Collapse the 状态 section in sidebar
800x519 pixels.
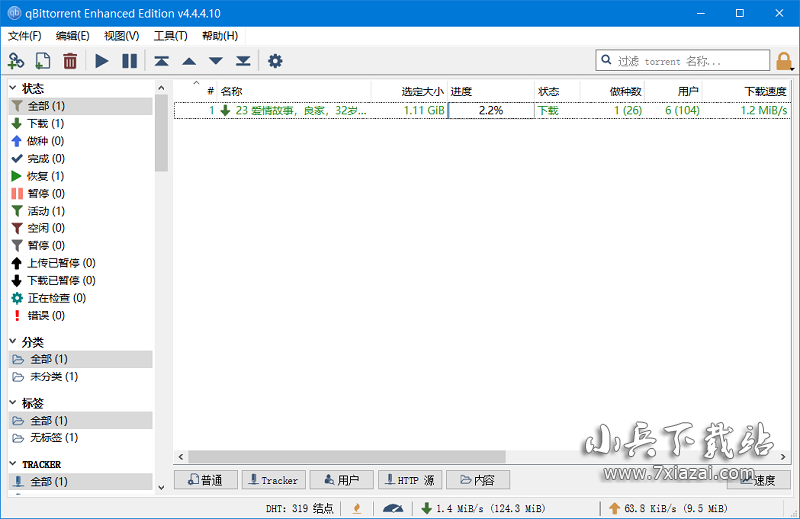(x=13, y=89)
